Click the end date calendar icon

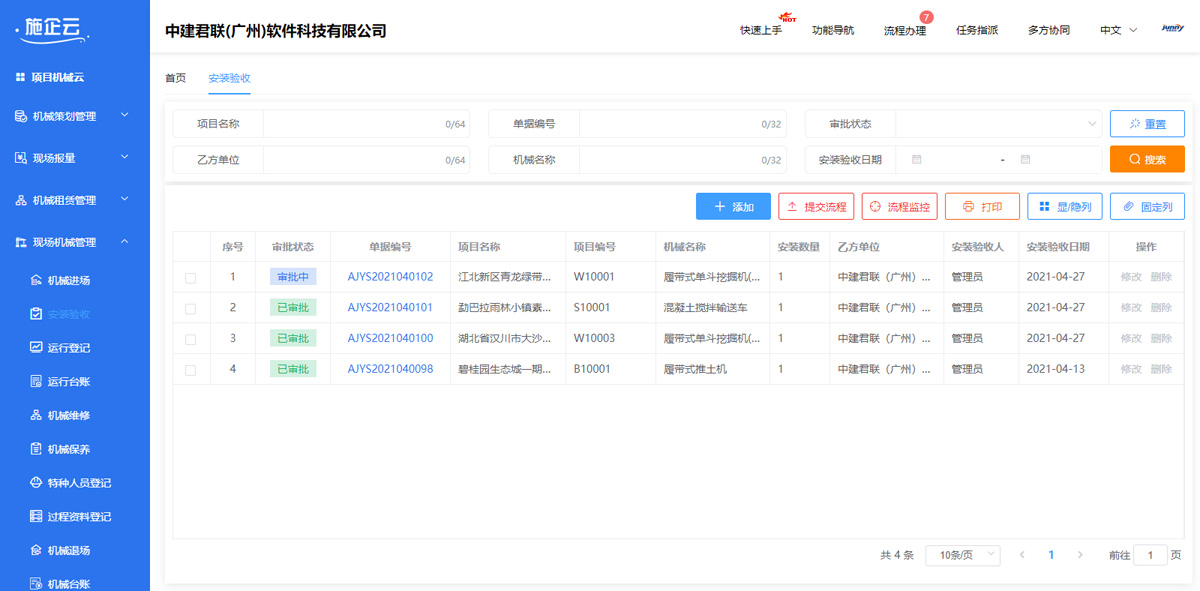(1025, 159)
